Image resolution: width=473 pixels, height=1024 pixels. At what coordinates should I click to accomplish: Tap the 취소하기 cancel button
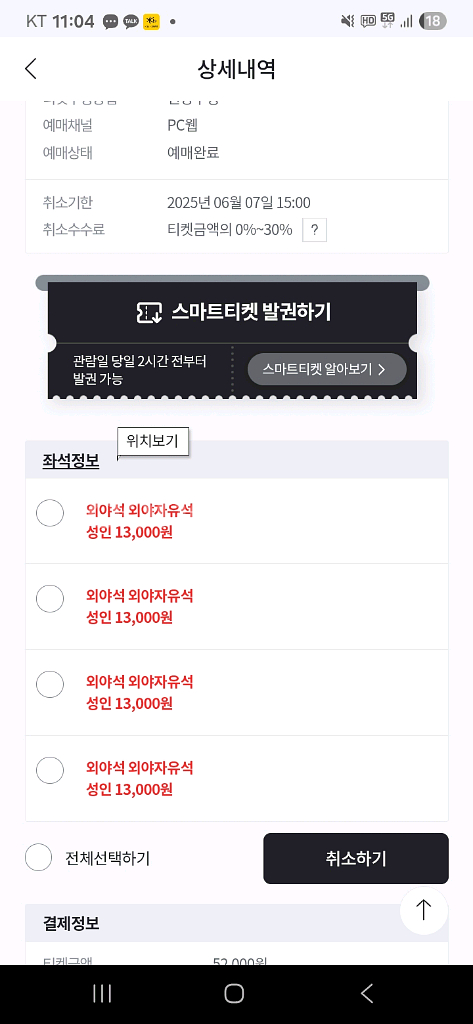pos(356,858)
